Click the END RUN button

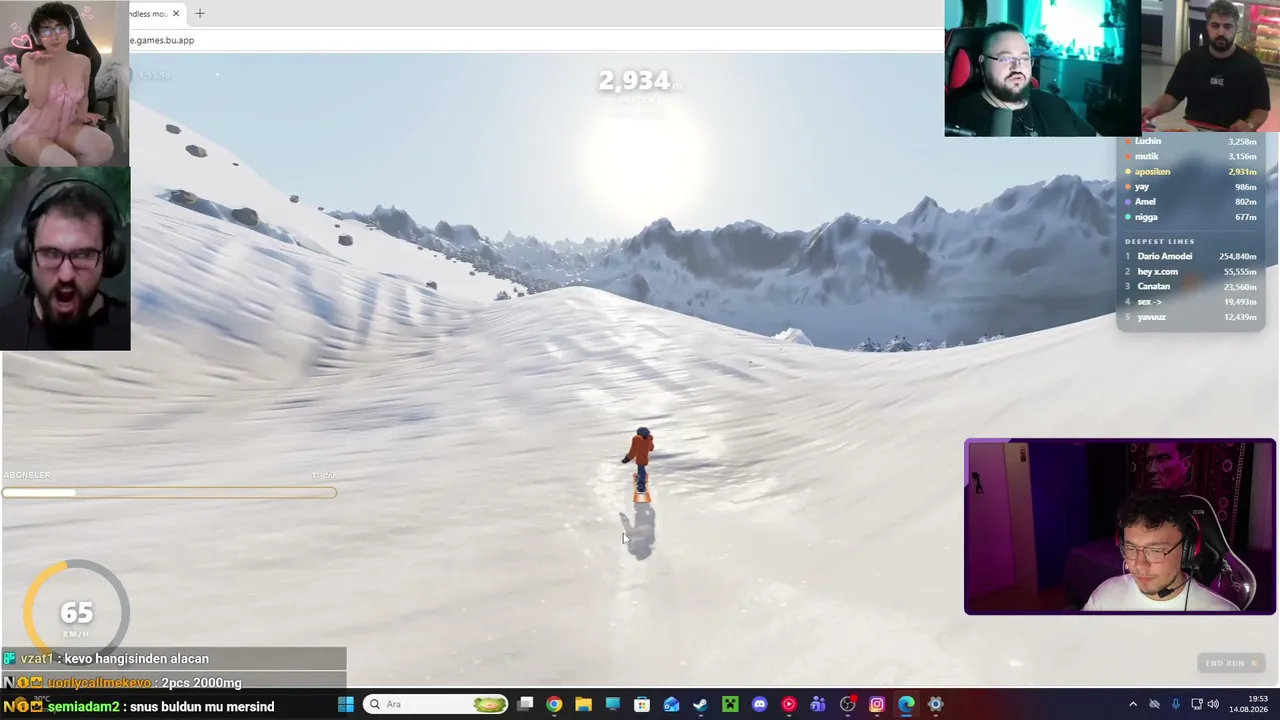pos(1231,663)
